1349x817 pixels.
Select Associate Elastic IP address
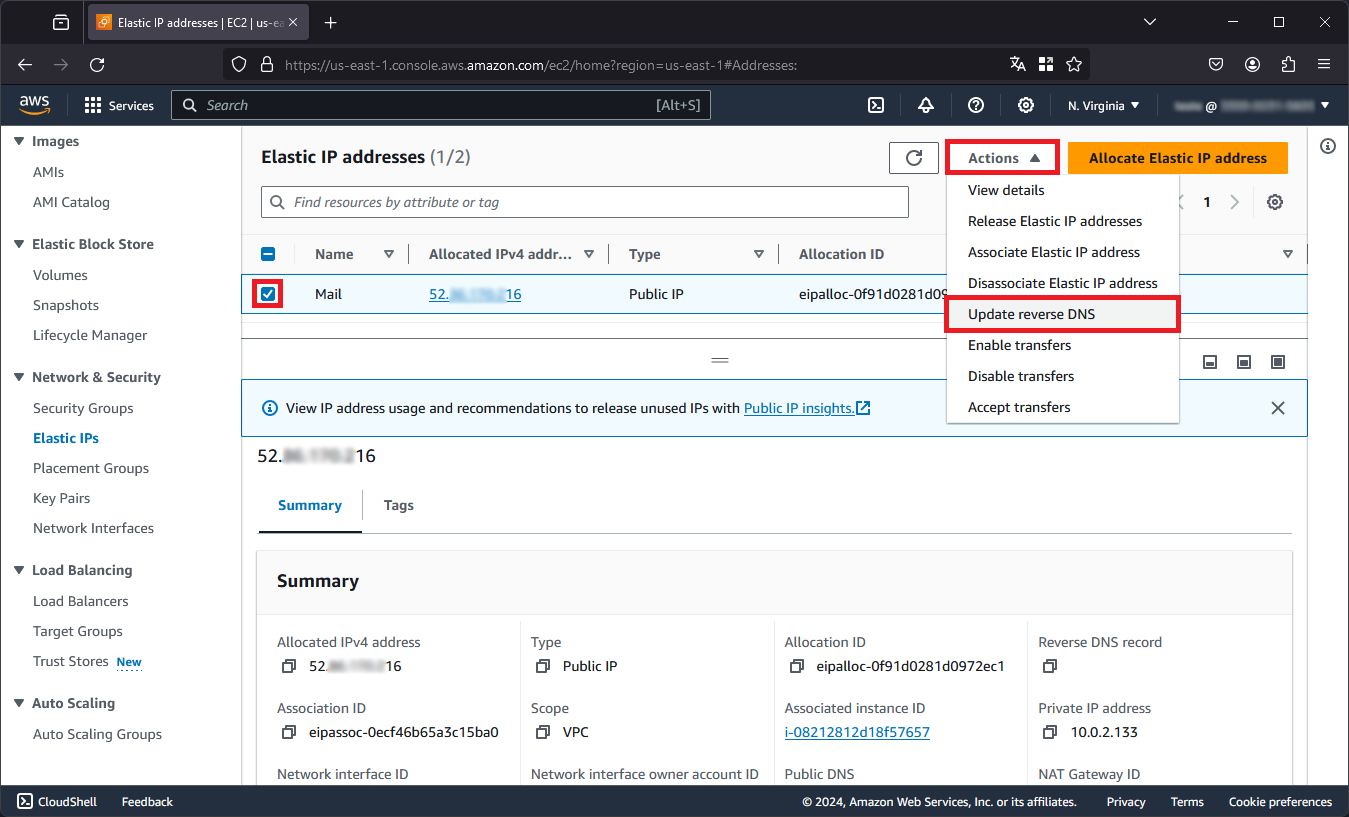pyautogui.click(x=1063, y=252)
